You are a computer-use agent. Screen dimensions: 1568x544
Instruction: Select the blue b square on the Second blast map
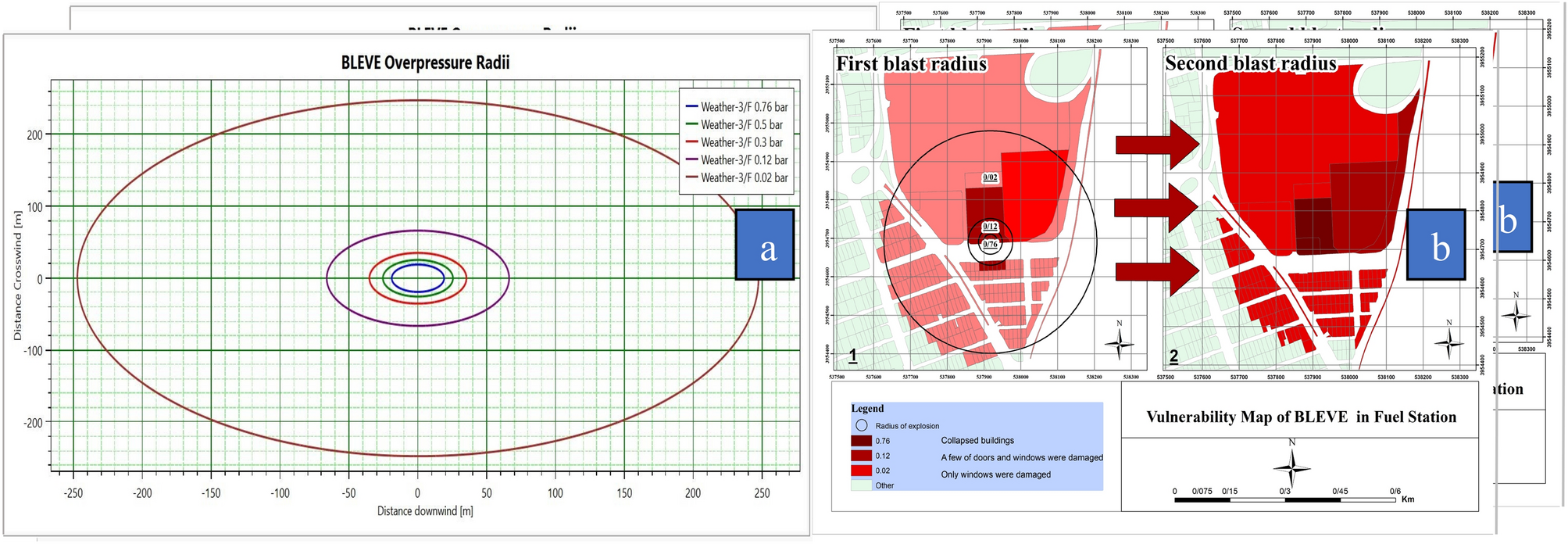pos(1436,245)
